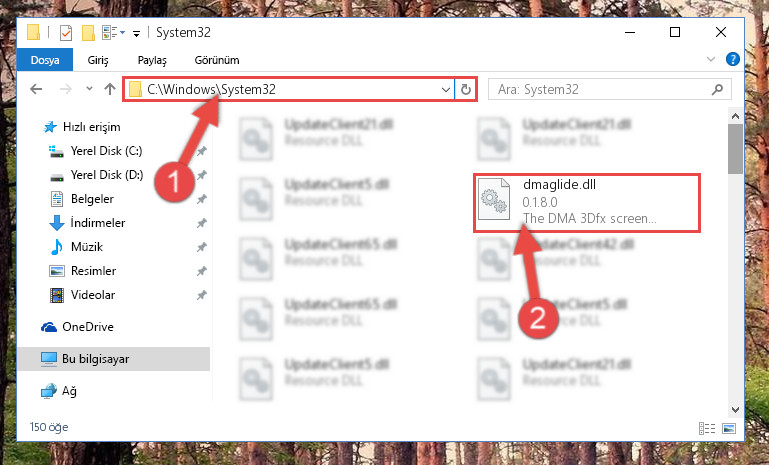Unpin Müzik using its pin icon

pyautogui.click(x=201, y=247)
